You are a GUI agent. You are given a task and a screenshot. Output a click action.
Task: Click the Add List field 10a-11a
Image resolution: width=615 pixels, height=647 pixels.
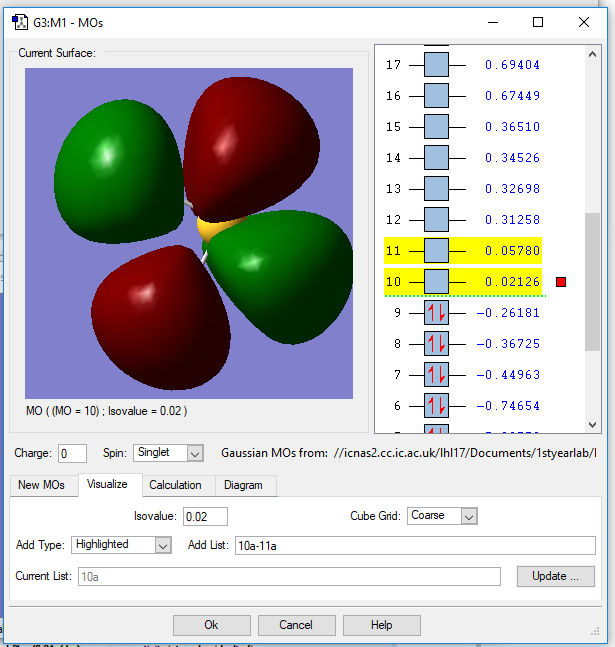(415, 545)
